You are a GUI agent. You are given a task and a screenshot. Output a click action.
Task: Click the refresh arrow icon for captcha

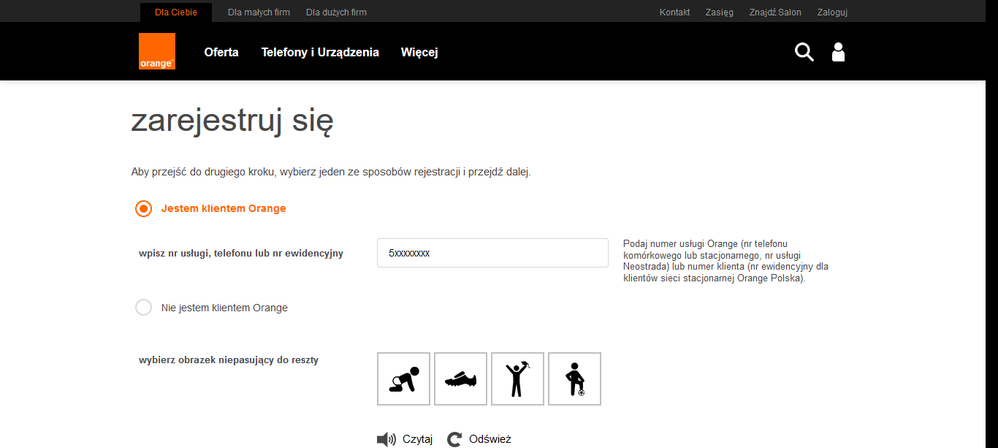coord(456,439)
